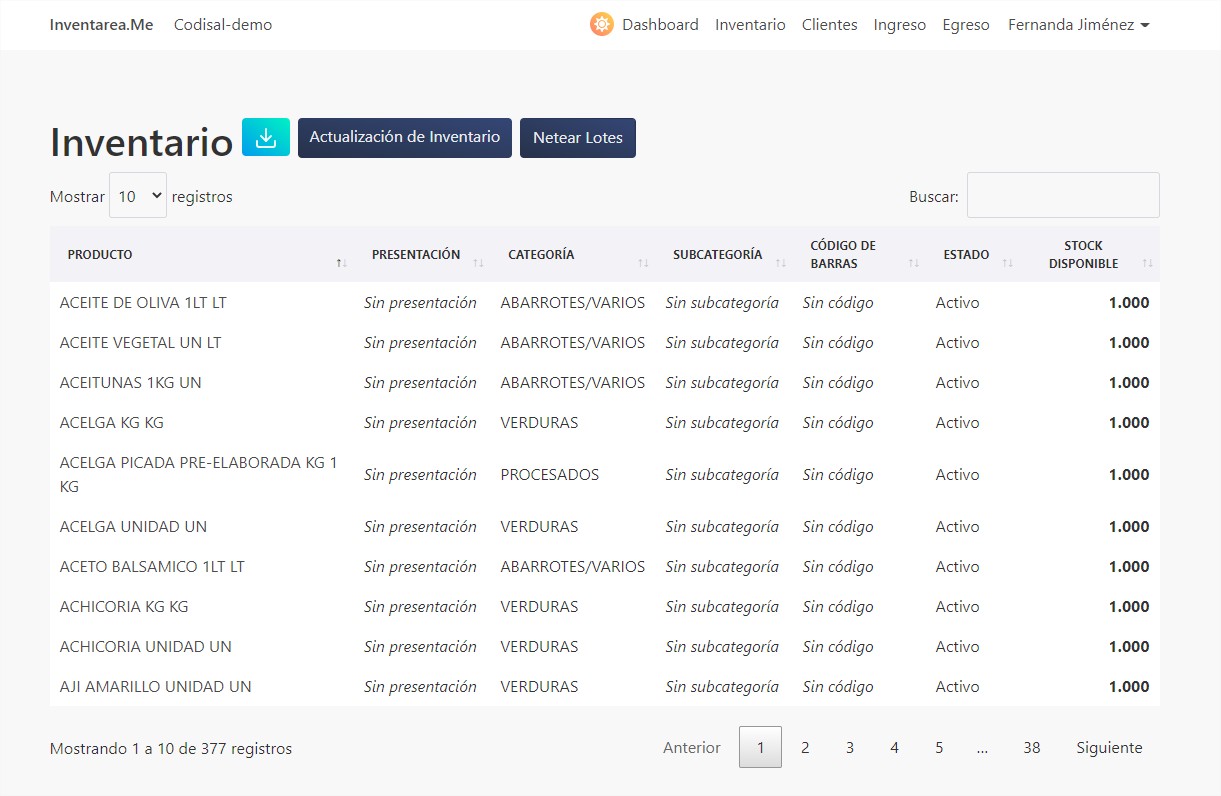Click the Actualización de Inventario button
The image size is (1221, 796).
404,137
